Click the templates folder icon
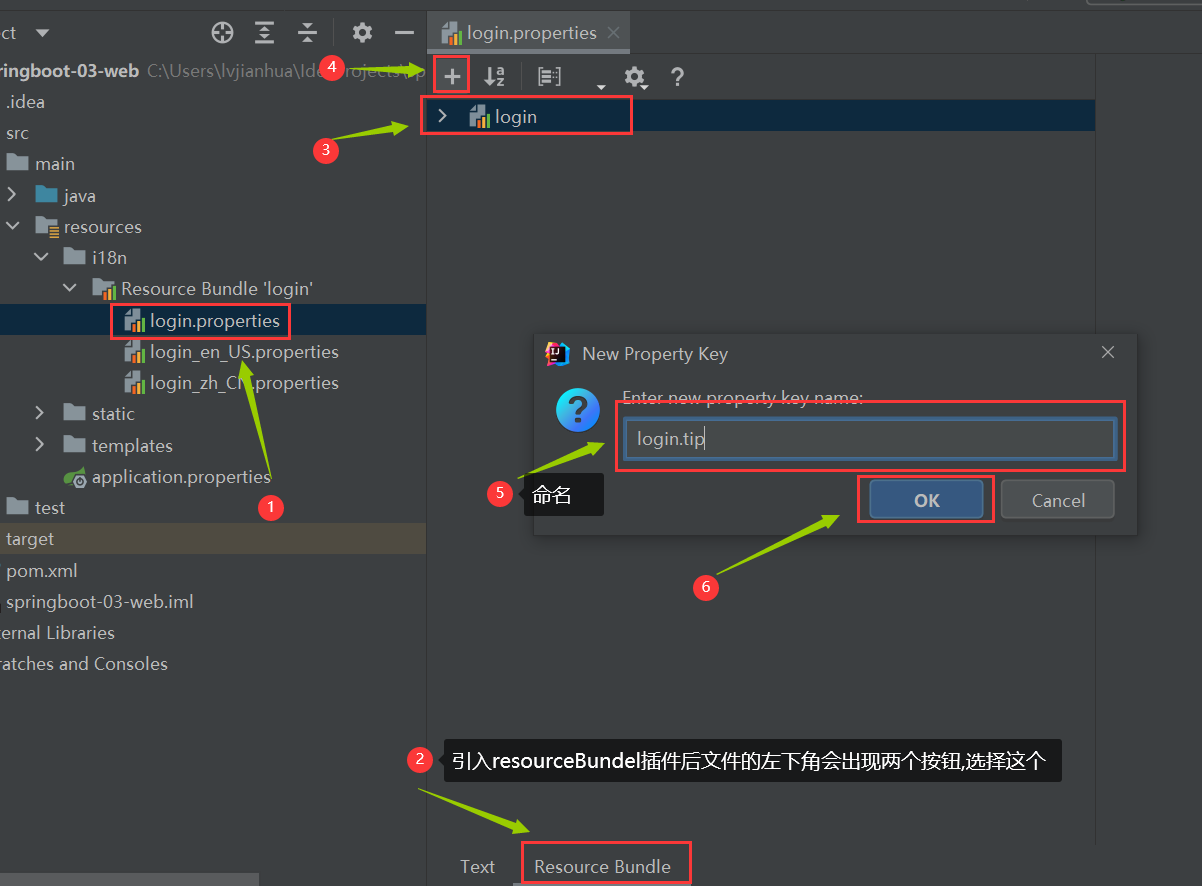Screen dimensions: 1202x886 pyautogui.click(x=74, y=445)
